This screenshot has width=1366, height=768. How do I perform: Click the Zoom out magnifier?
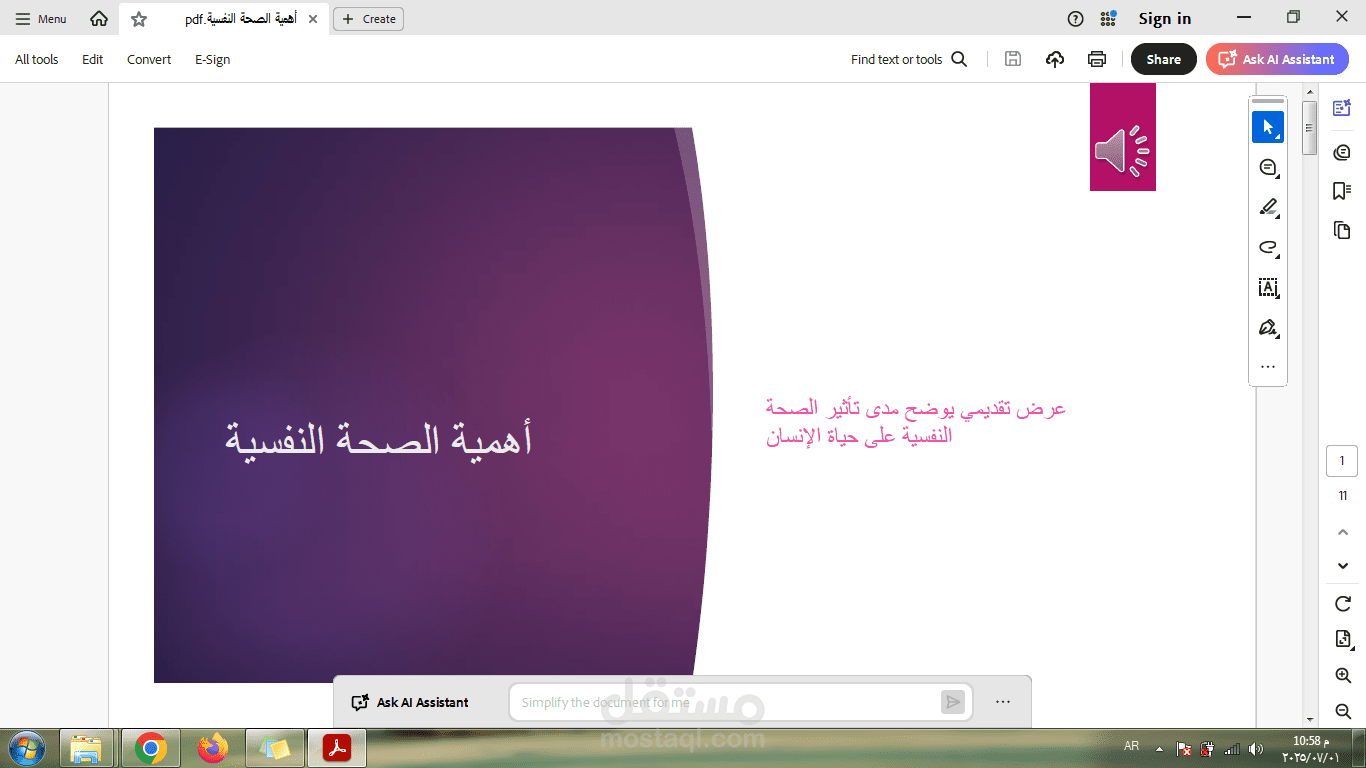[1343, 711]
